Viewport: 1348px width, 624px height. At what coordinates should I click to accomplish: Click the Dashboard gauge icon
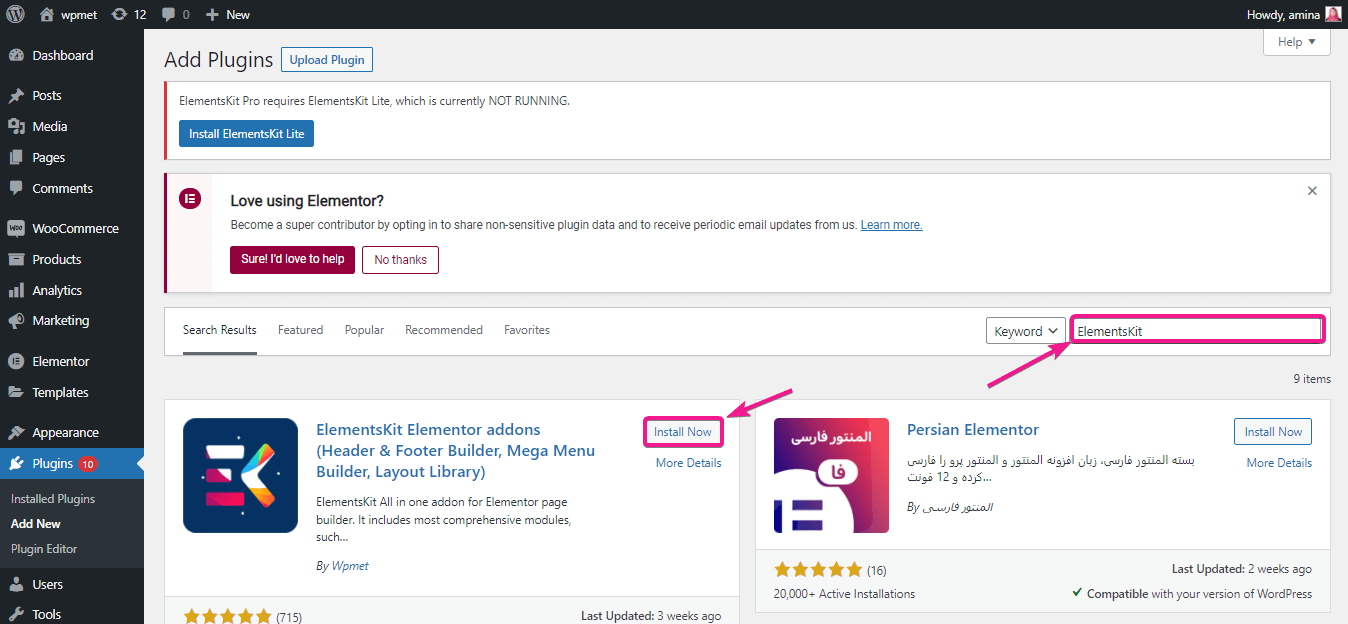pyautogui.click(x=16, y=55)
